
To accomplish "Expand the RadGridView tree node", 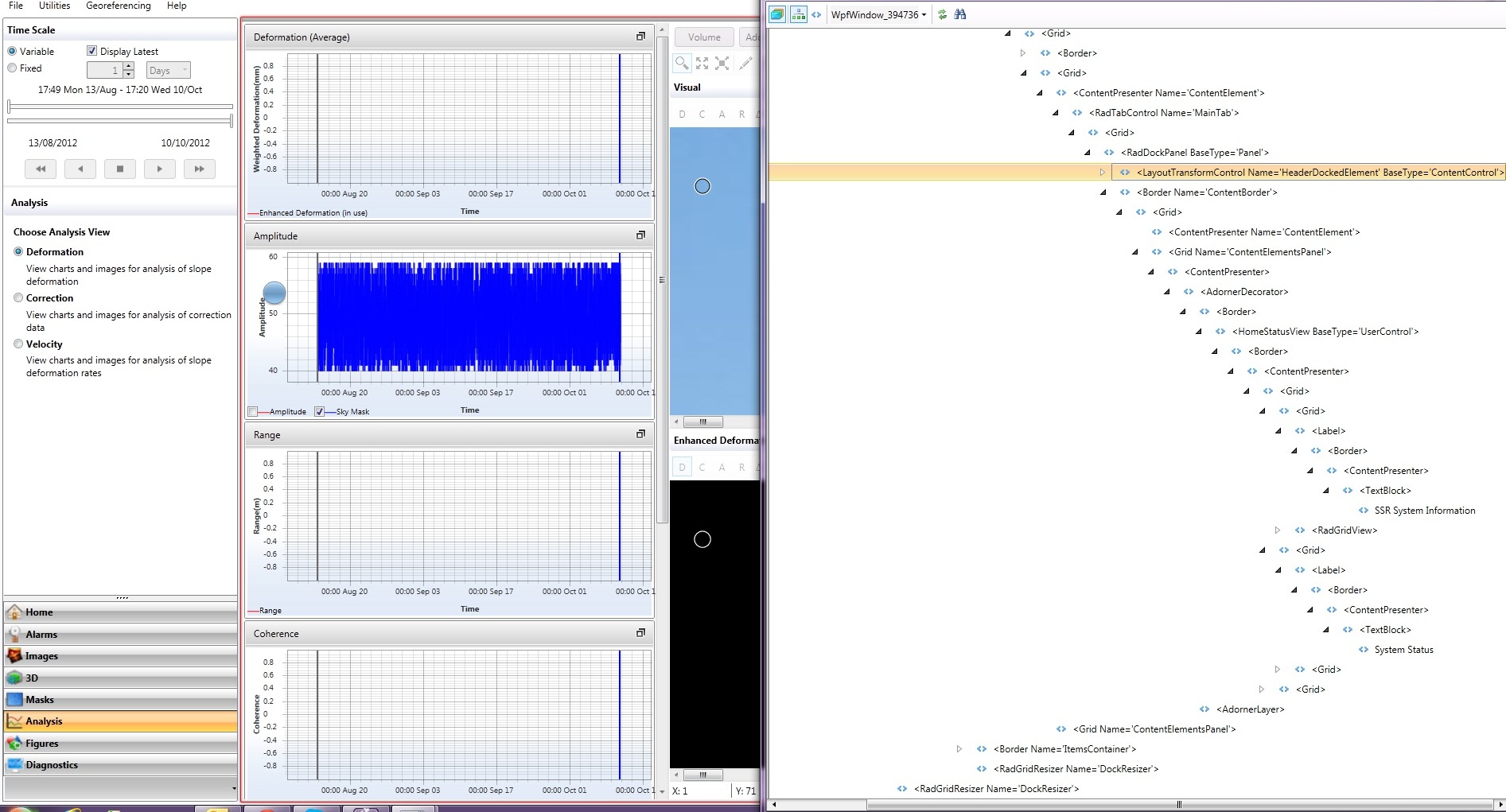I will point(1278,530).
